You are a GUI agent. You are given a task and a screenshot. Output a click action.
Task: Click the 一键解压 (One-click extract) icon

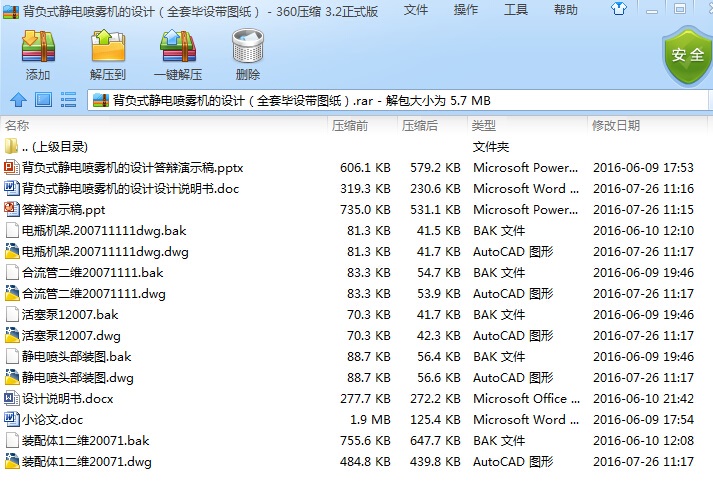coord(178,45)
